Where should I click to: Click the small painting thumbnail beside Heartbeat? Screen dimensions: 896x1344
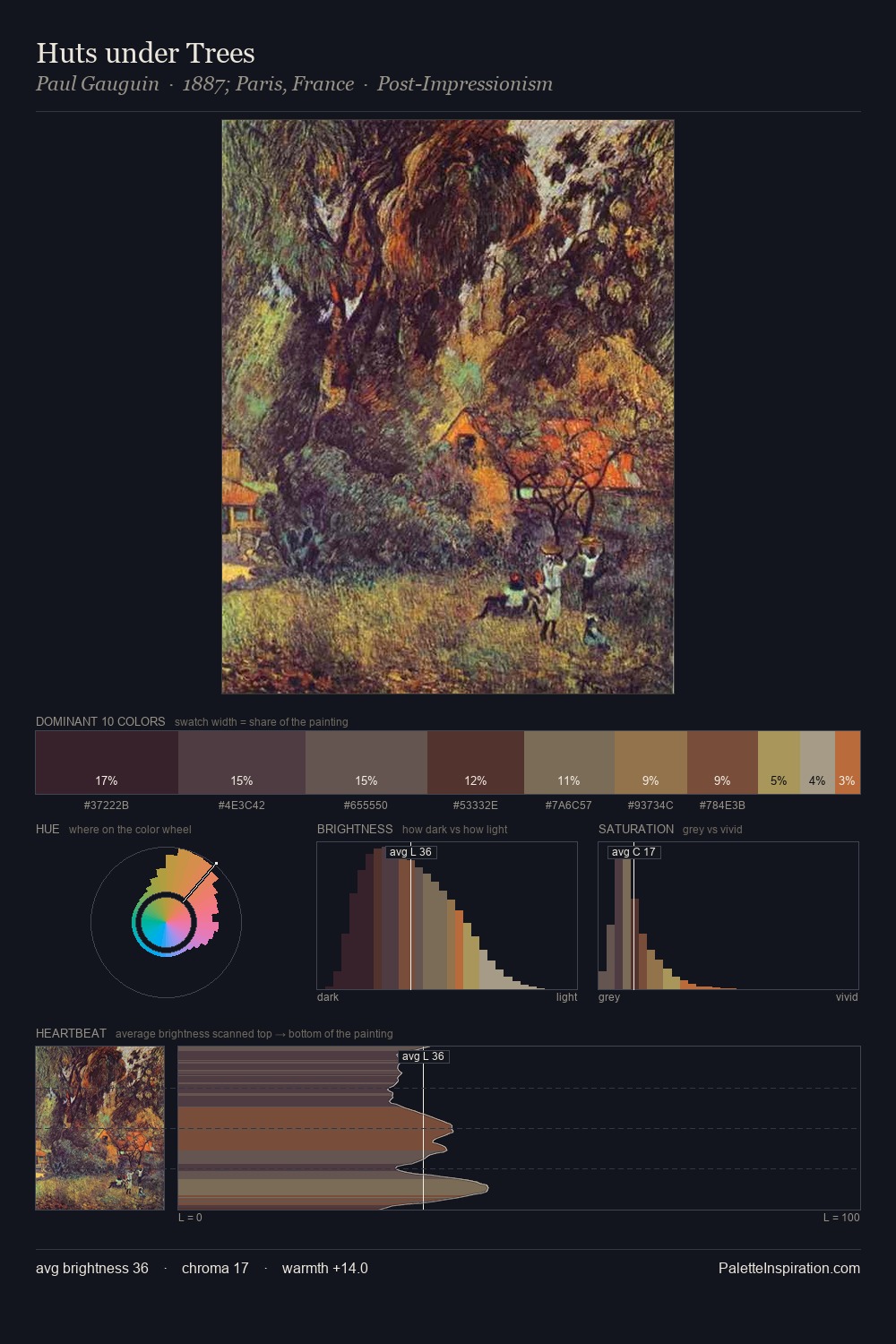pyautogui.click(x=100, y=1128)
